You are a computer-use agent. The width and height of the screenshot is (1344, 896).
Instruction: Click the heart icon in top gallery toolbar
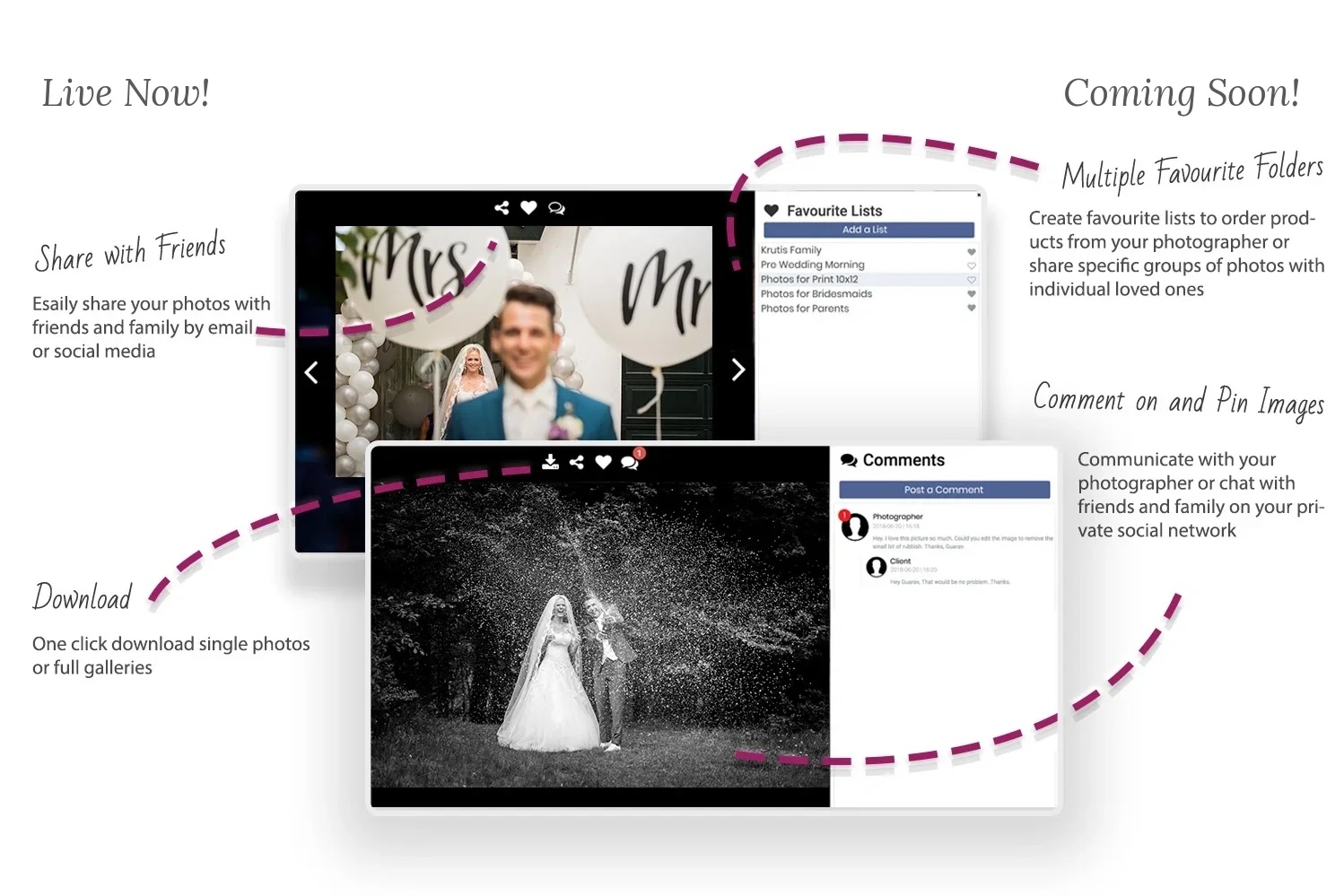528,208
